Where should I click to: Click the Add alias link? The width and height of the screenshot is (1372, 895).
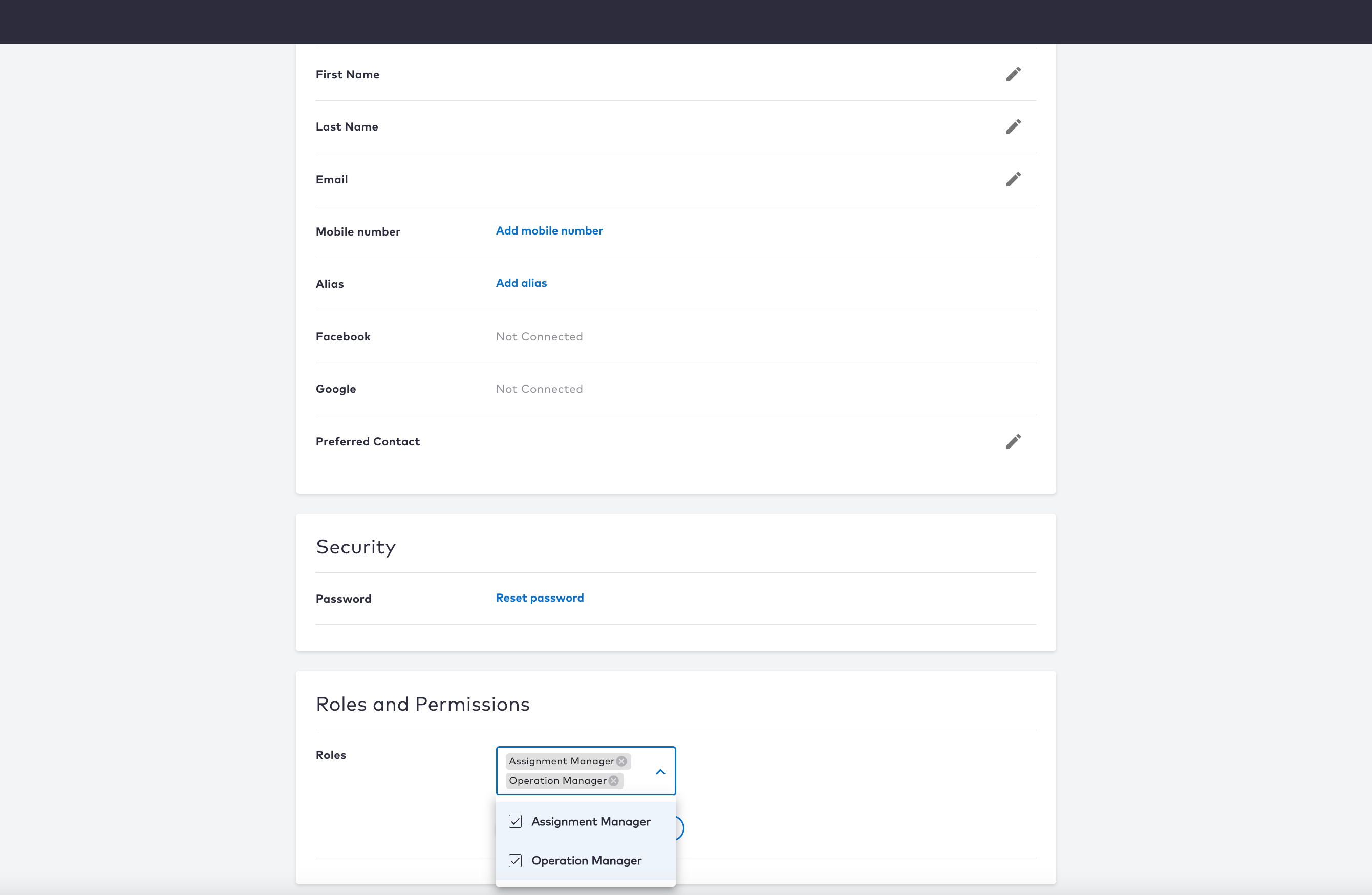[x=521, y=283]
